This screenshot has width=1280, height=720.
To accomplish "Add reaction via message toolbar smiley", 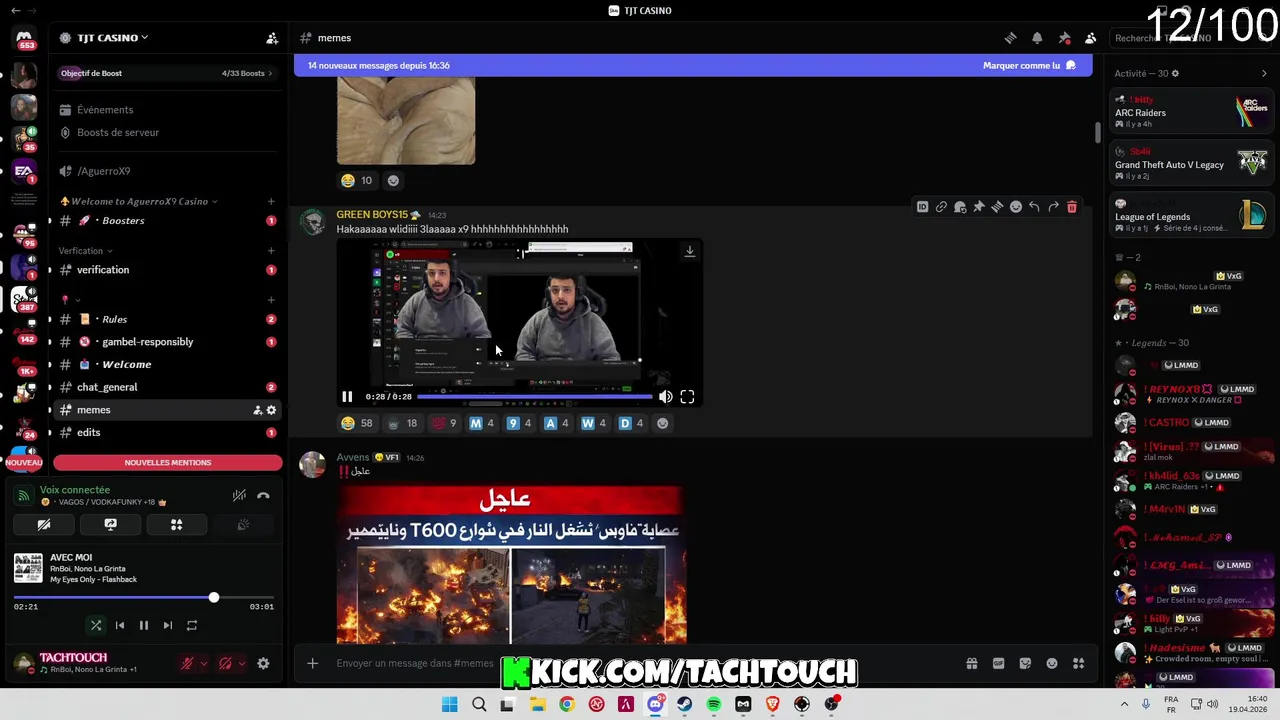I will pyautogui.click(x=1016, y=207).
